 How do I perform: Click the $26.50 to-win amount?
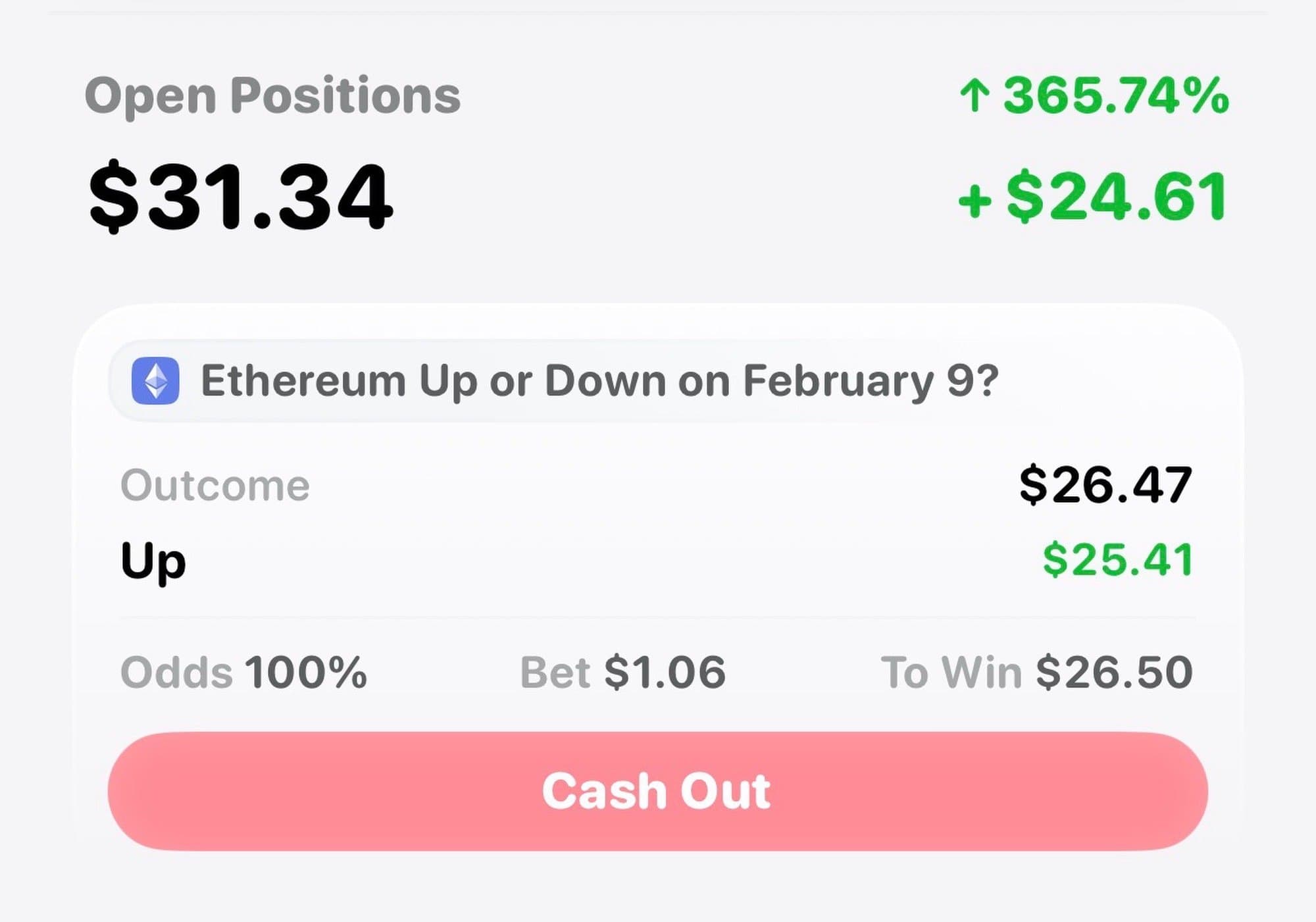(1113, 673)
